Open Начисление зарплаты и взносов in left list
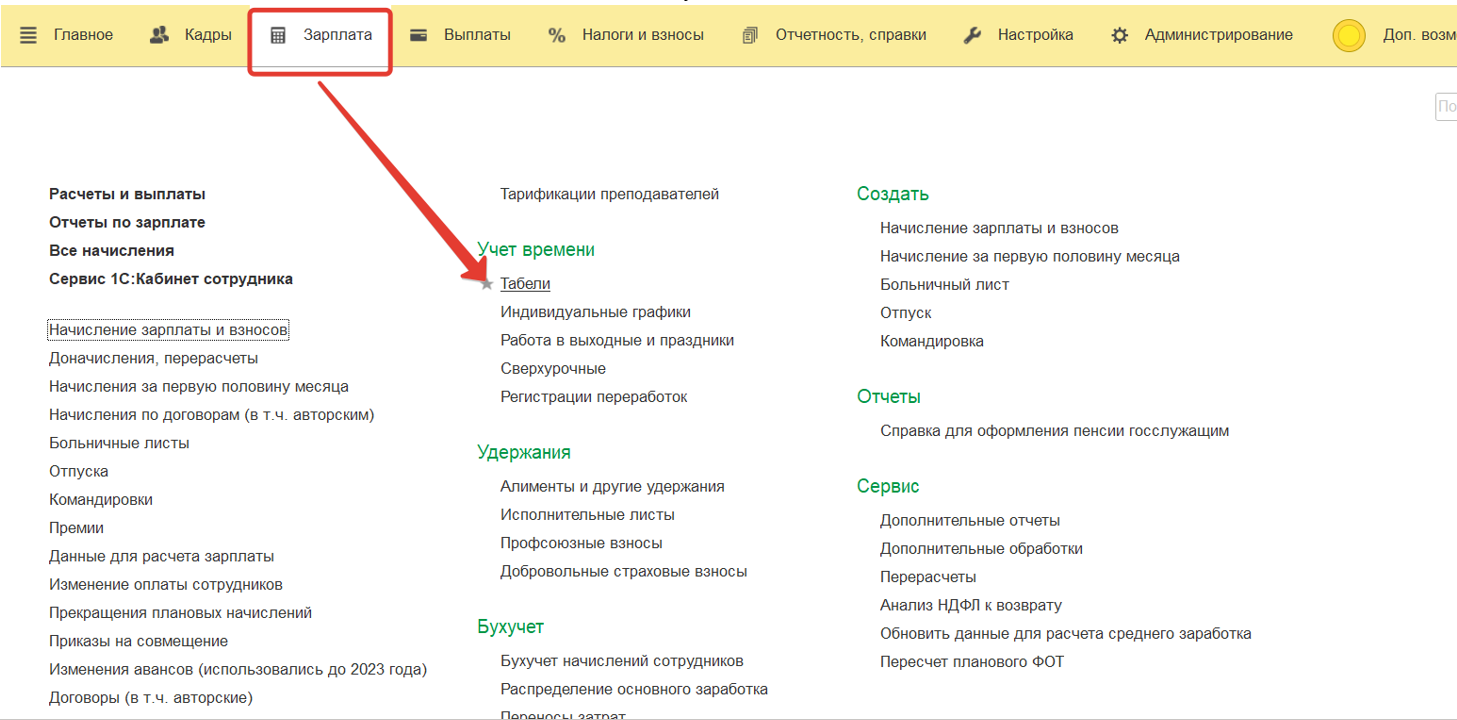Viewport: 1457px width, 720px height. pos(168,330)
